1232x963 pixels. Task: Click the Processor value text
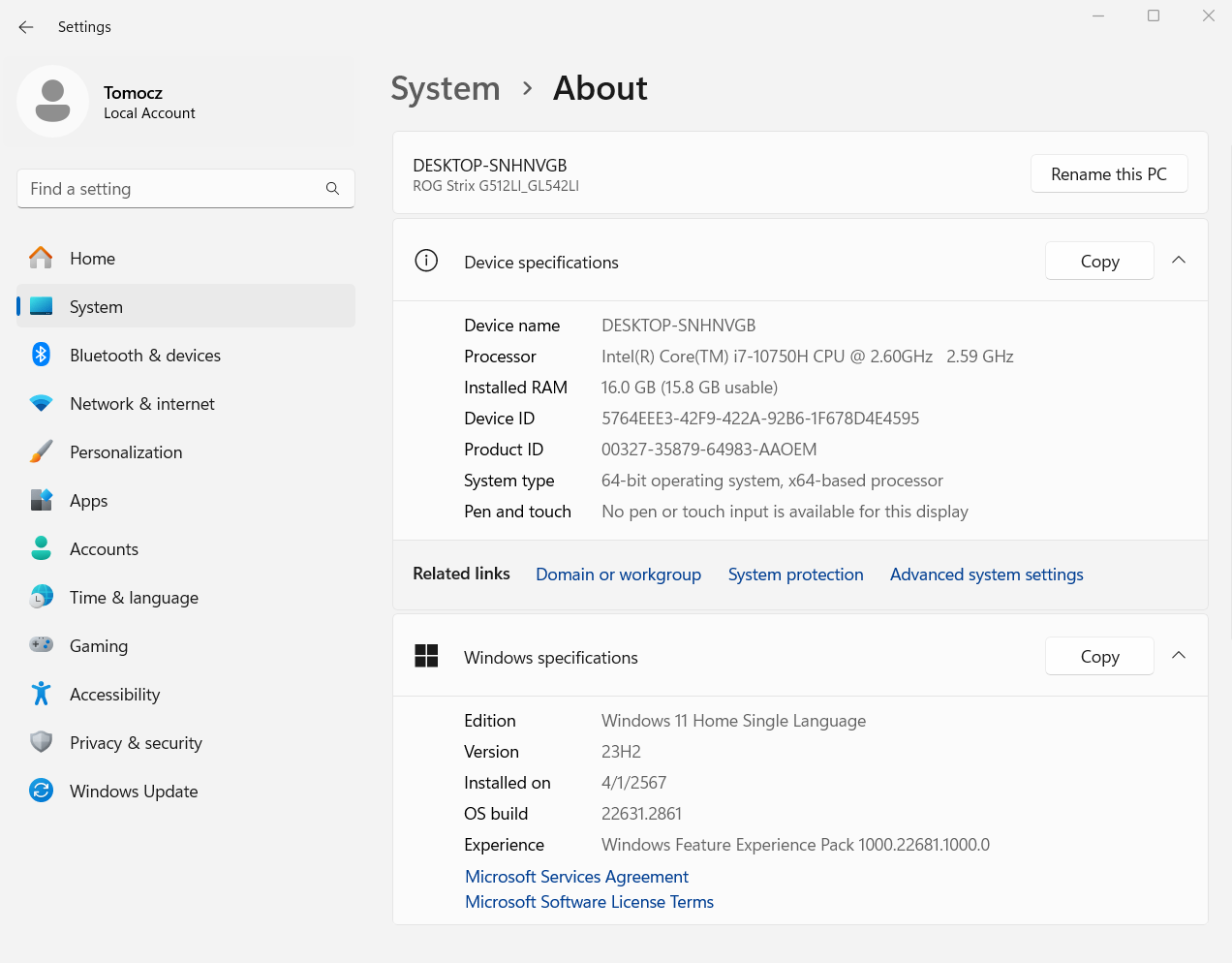808,357
